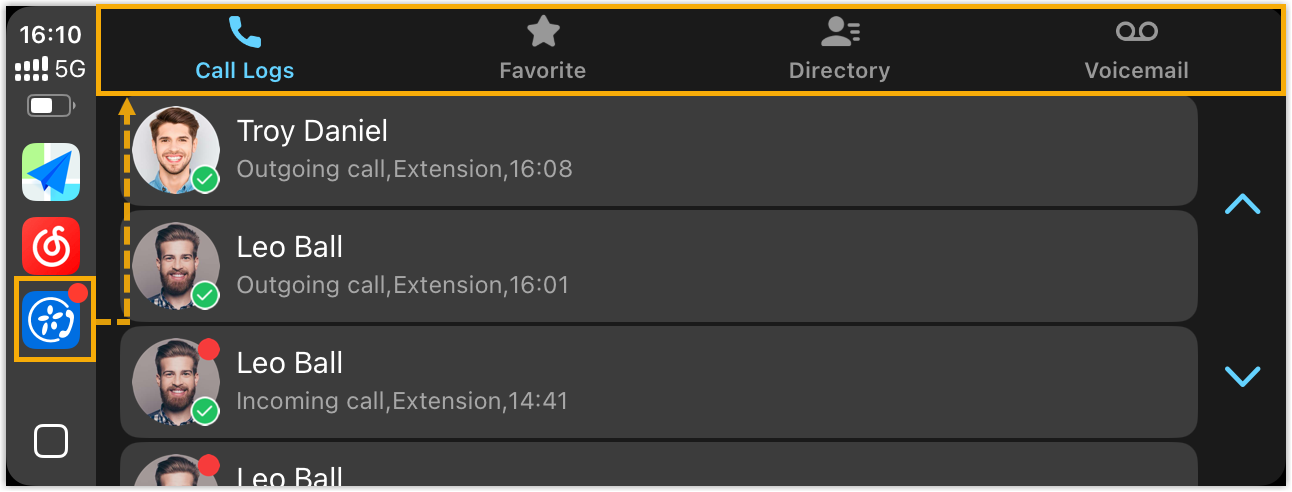The width and height of the screenshot is (1292, 492).
Task: Open the Call Logs phone icon
Action: (x=244, y=32)
